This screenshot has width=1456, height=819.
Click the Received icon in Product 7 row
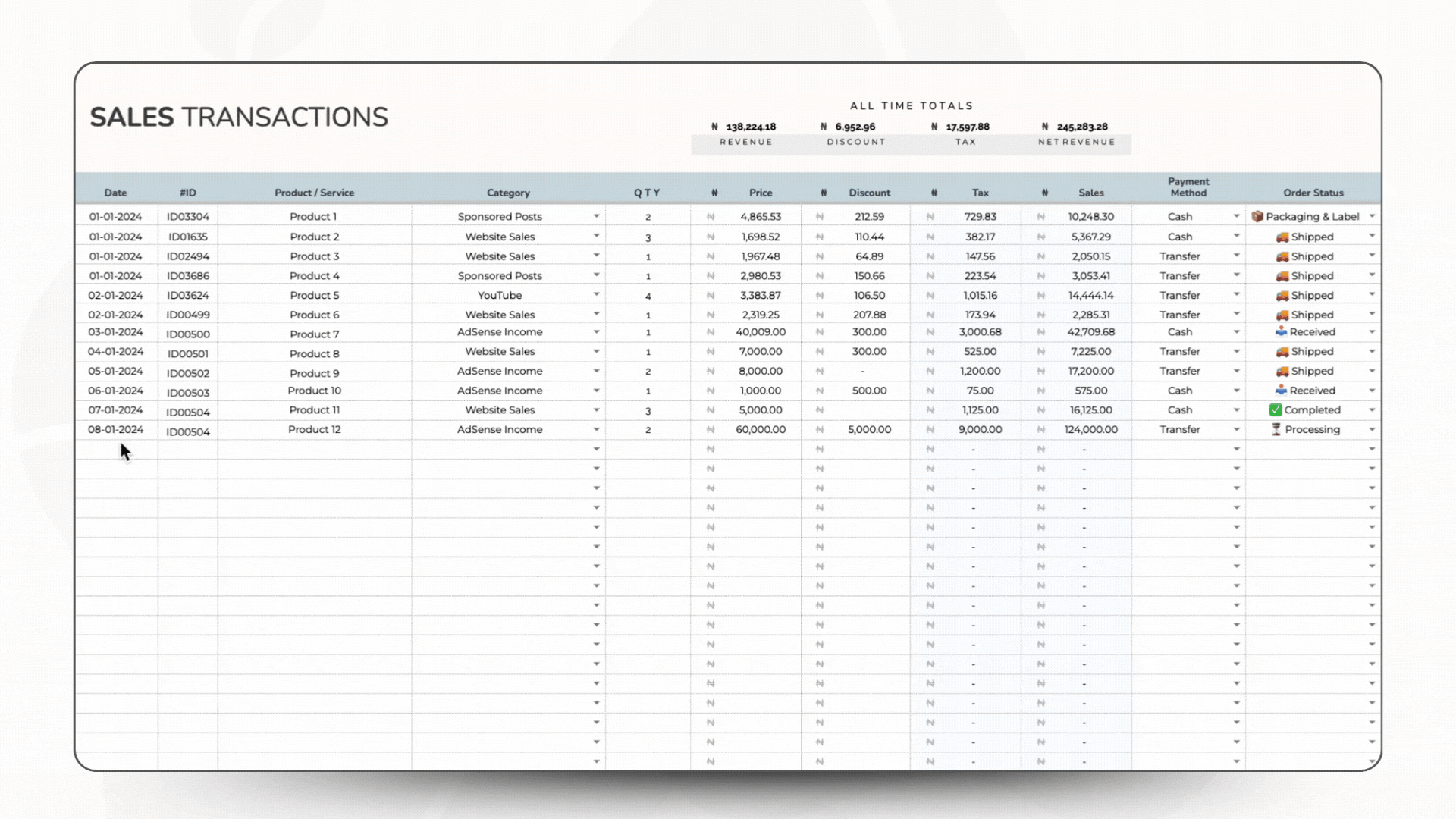tap(1282, 332)
